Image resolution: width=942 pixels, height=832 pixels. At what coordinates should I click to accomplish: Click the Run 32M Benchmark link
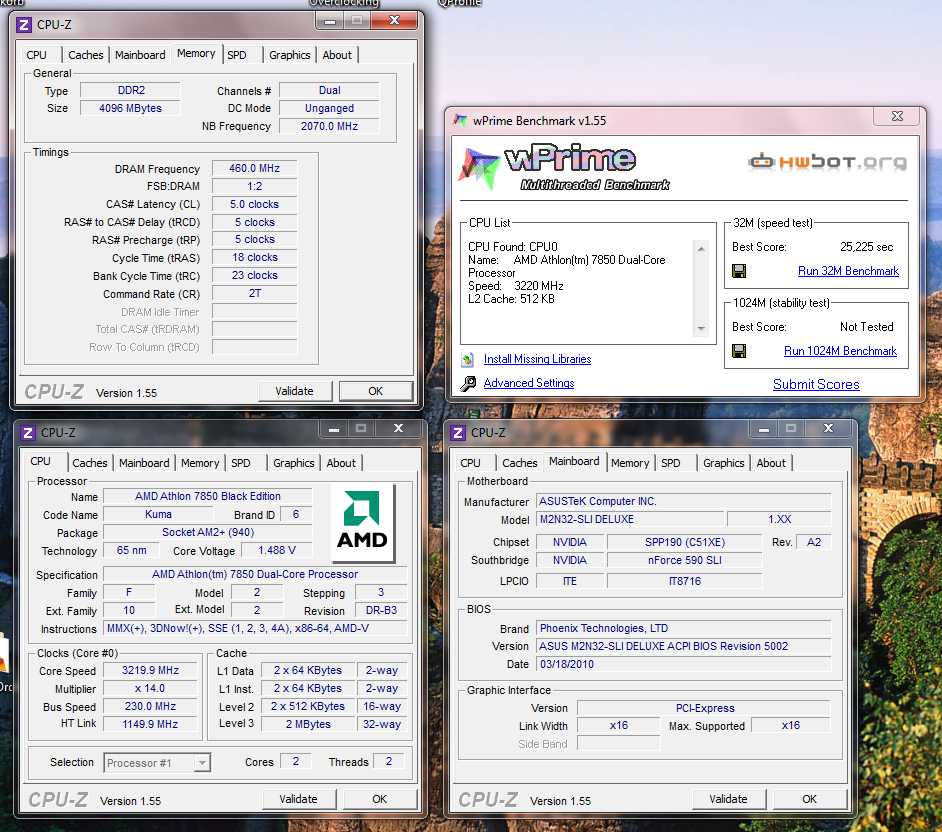coord(848,271)
